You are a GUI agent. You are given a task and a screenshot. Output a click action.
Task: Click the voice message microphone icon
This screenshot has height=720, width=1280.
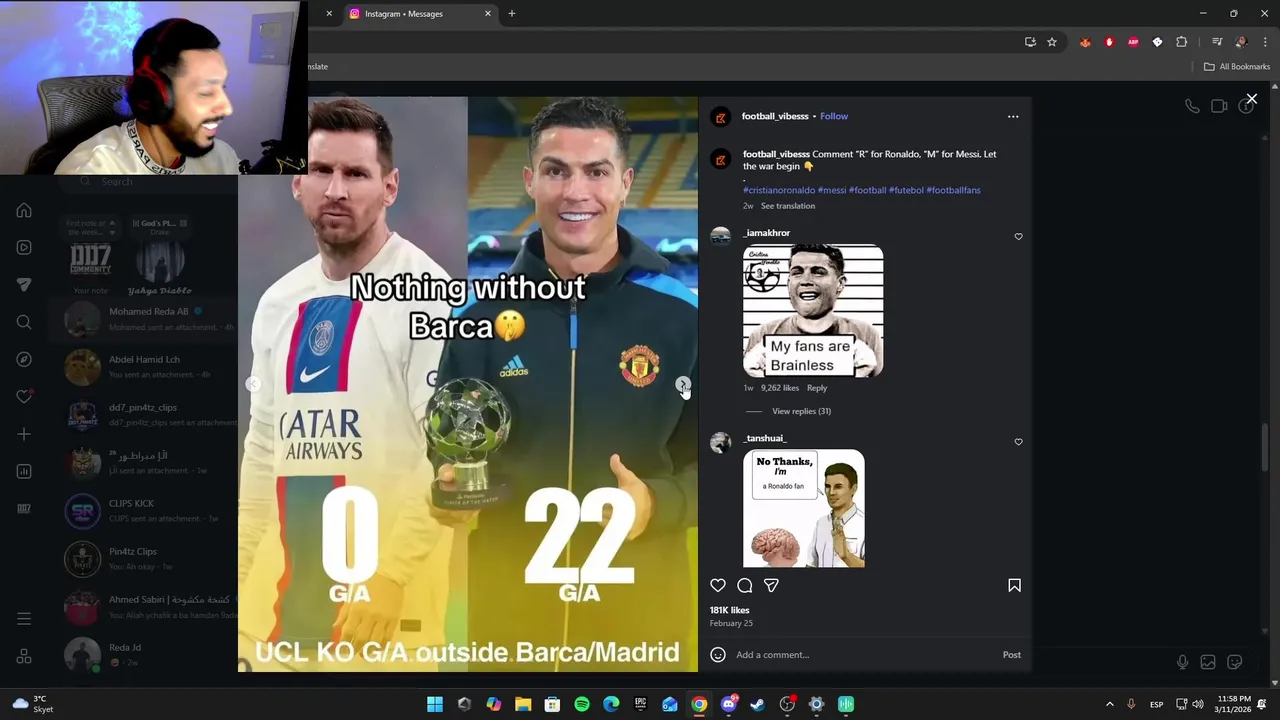(x=1182, y=662)
